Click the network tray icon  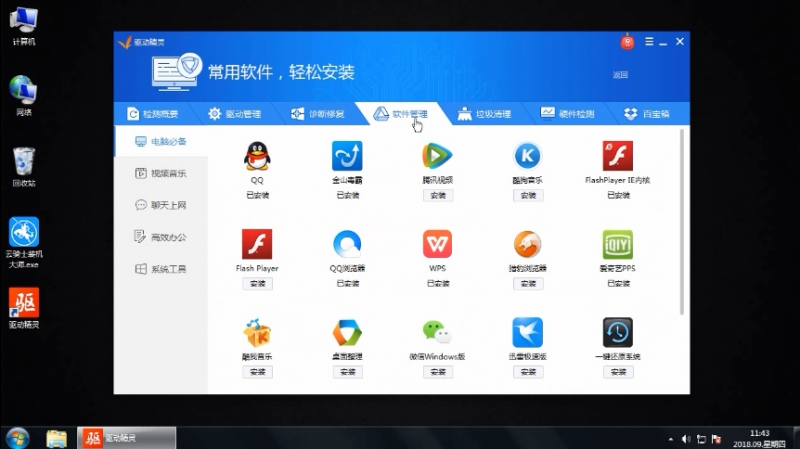pos(702,439)
